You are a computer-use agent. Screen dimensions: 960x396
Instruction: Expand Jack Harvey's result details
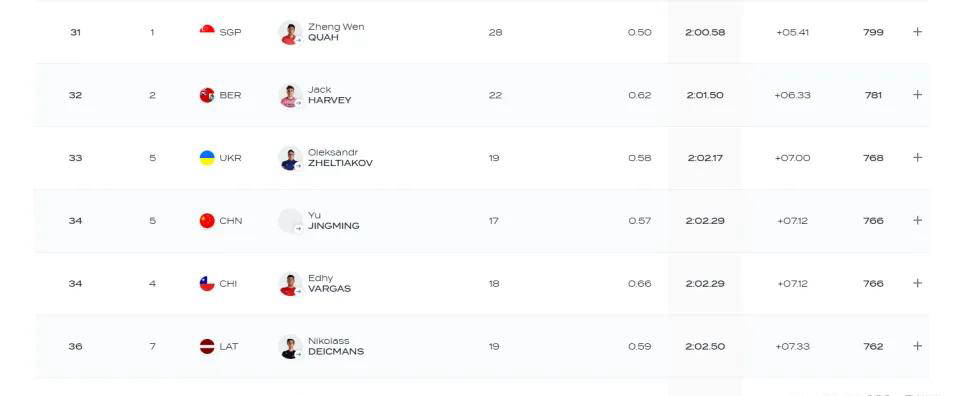[917, 95]
